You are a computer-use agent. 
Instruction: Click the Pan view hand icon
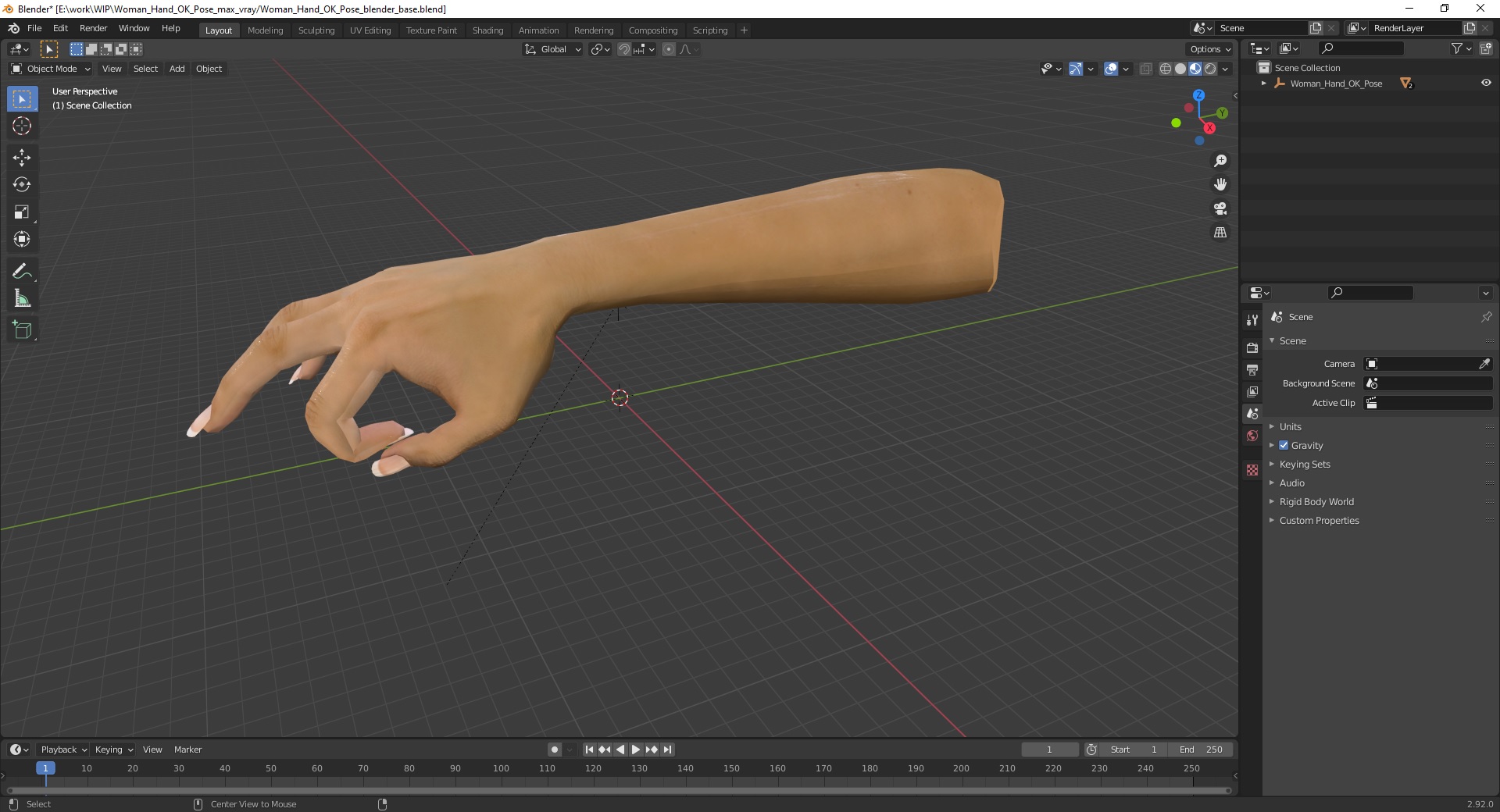click(1220, 184)
